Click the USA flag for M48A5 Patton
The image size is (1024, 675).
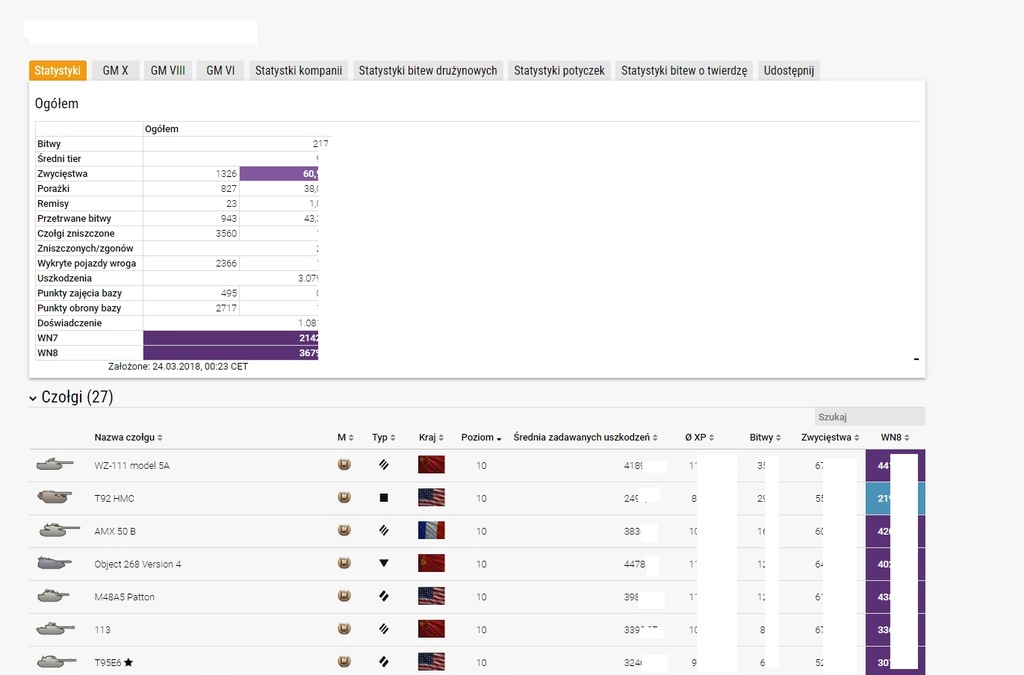(x=431, y=596)
